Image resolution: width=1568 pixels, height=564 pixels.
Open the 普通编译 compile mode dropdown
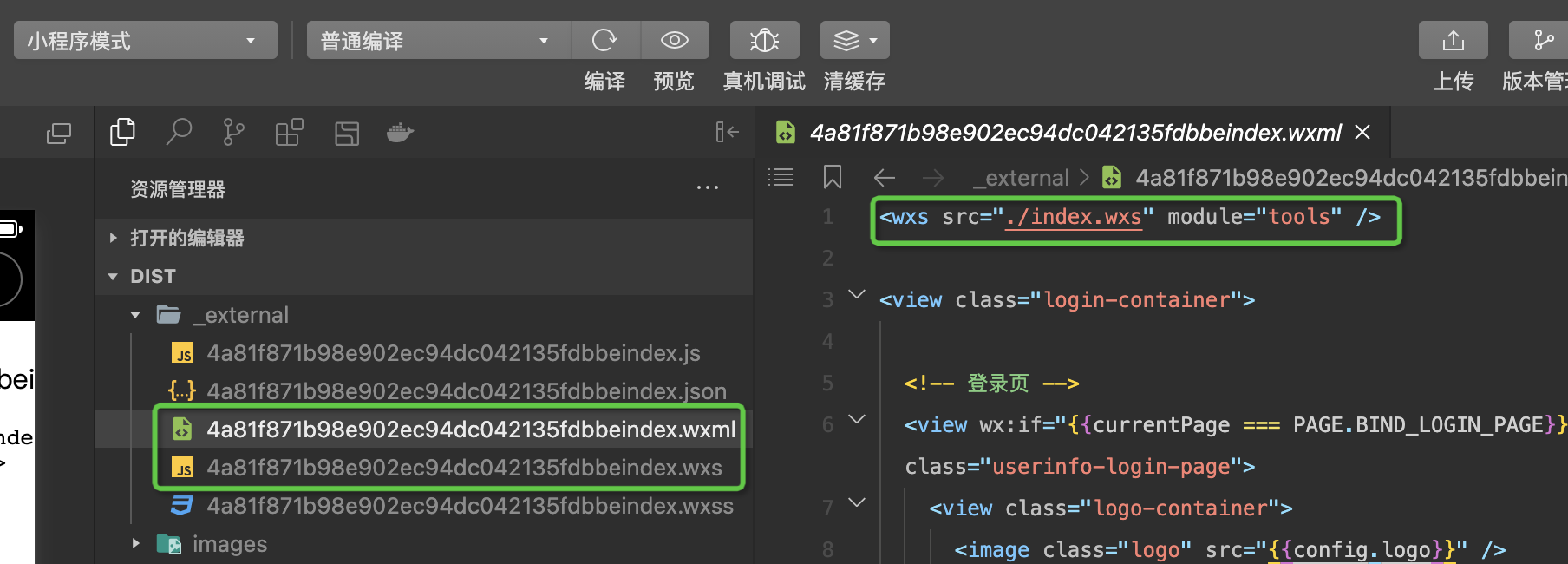(438, 41)
